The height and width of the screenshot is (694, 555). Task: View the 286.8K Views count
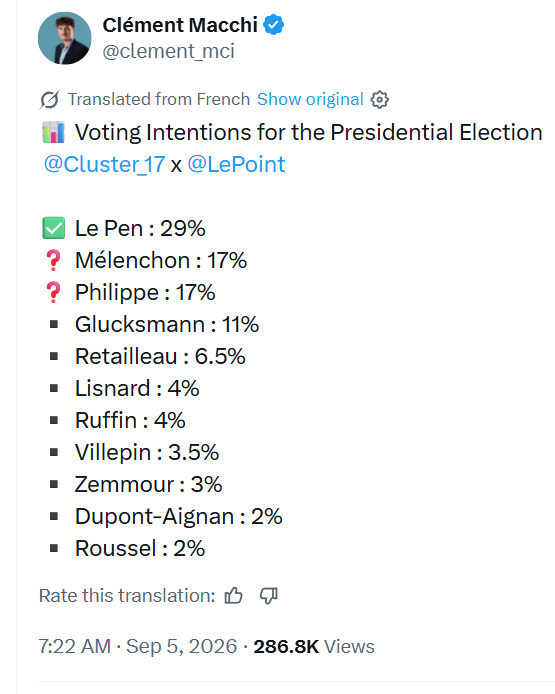pyautogui.click(x=314, y=646)
